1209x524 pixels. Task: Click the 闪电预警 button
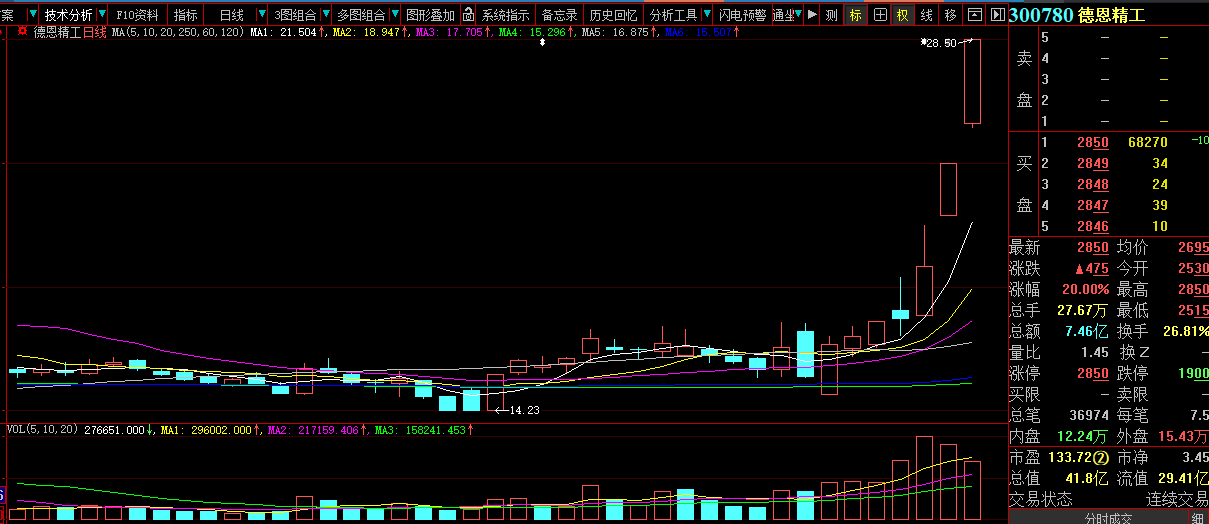tap(743, 15)
